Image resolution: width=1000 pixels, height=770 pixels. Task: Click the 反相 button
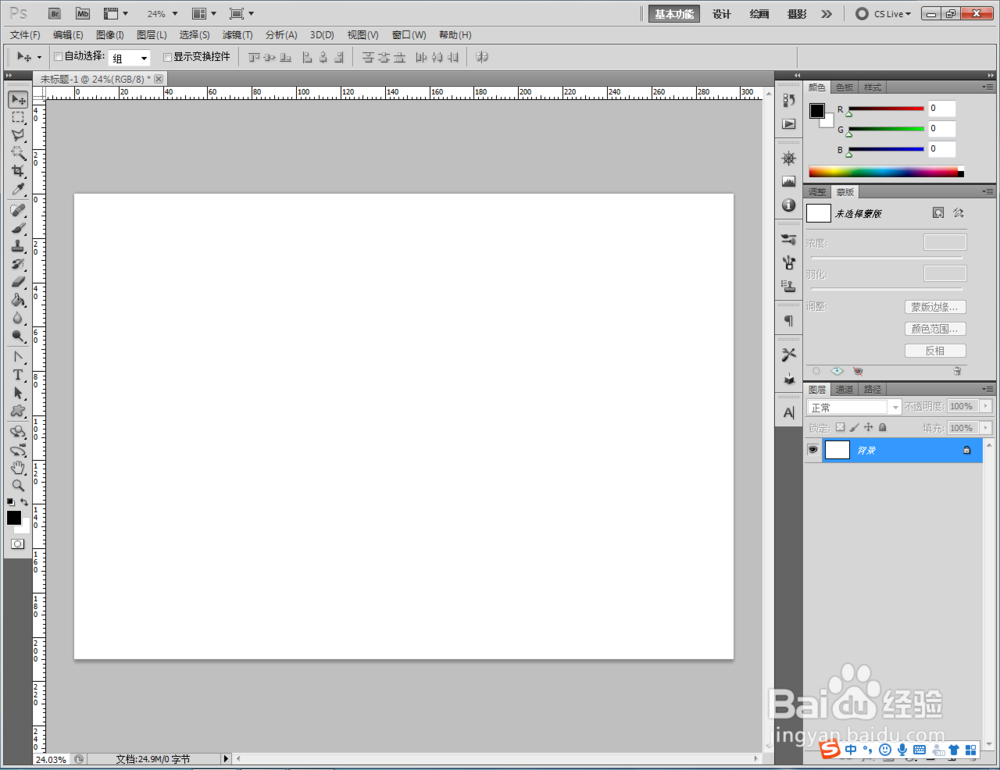(x=935, y=351)
